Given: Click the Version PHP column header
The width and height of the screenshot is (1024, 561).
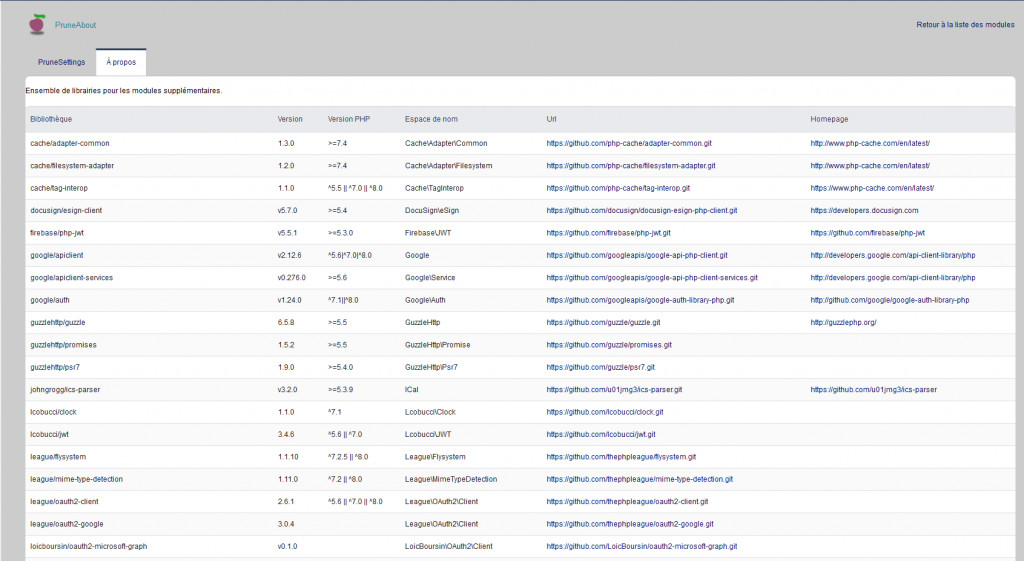Looking at the screenshot, I should pyautogui.click(x=349, y=119).
